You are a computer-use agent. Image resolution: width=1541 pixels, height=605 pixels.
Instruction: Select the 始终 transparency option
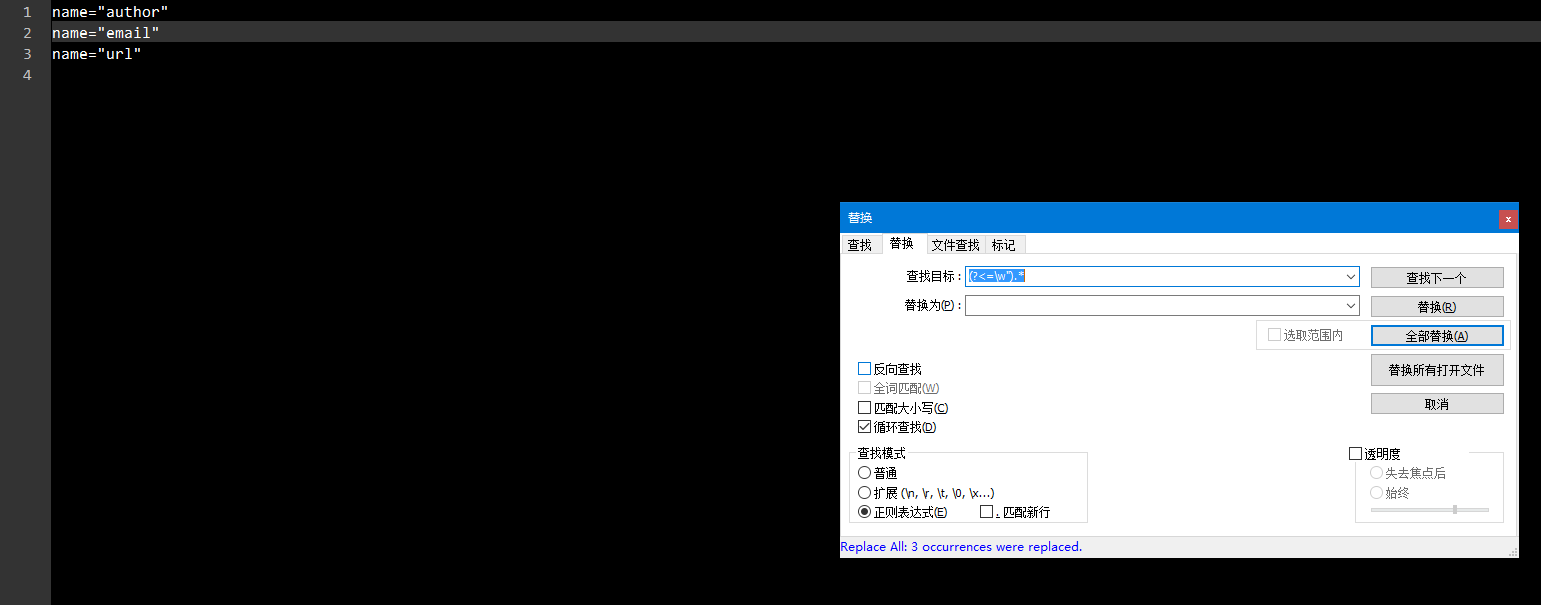point(1377,492)
